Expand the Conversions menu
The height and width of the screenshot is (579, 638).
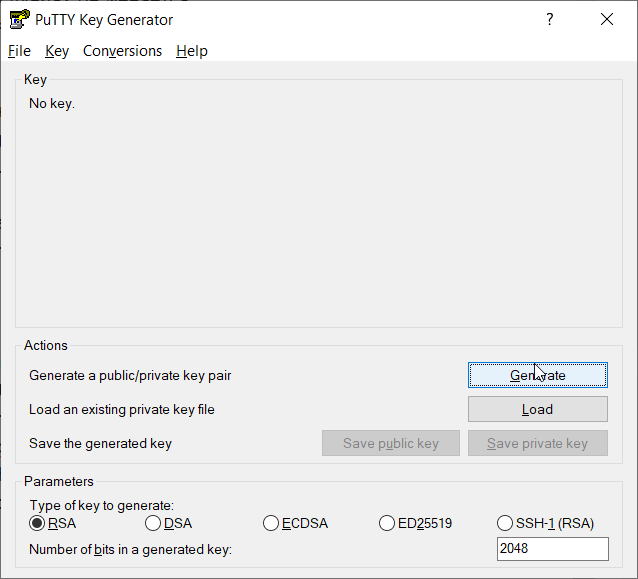[x=122, y=51]
